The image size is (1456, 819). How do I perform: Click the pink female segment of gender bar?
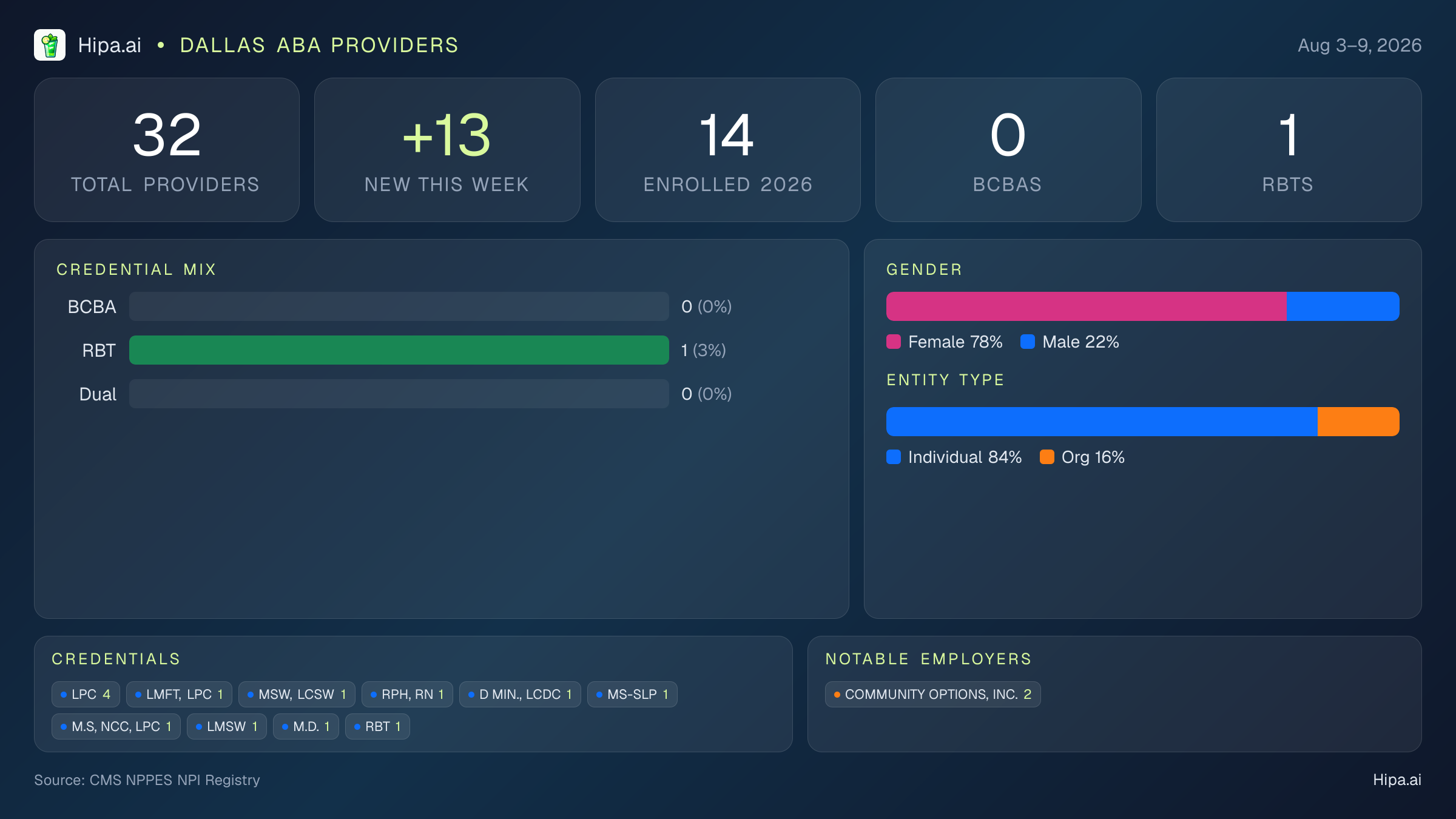point(1087,306)
